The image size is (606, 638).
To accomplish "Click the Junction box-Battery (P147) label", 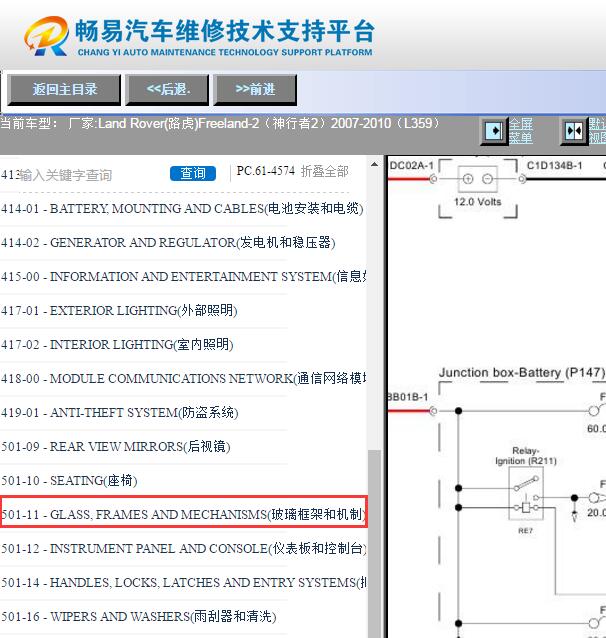I will pyautogui.click(x=522, y=373).
